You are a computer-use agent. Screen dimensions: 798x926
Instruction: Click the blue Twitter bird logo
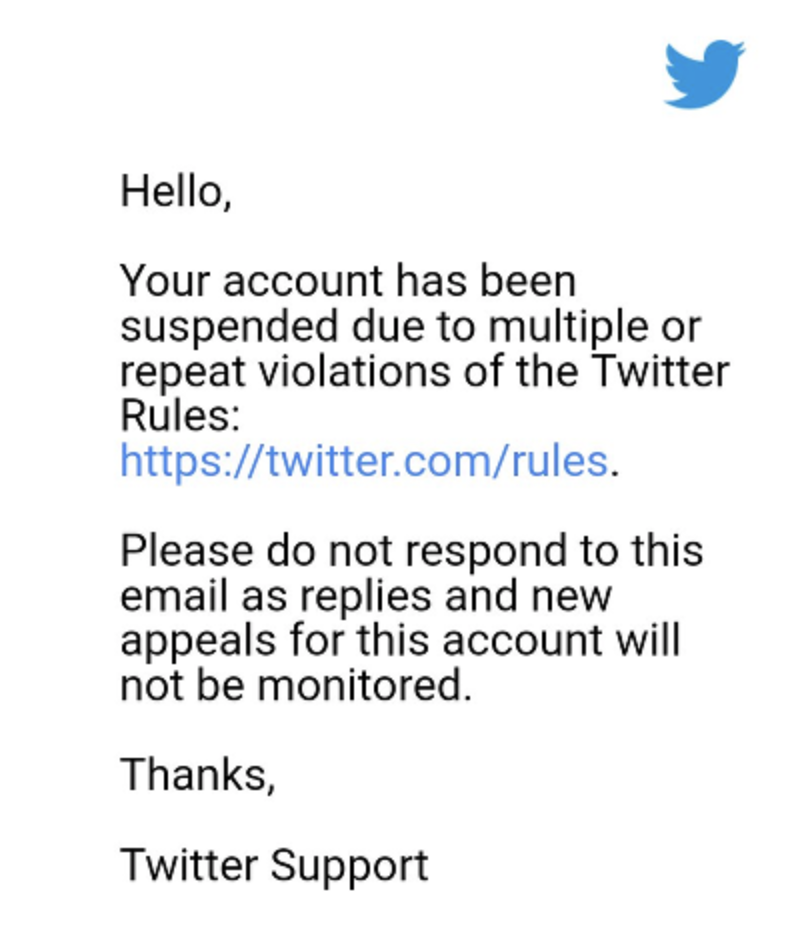click(704, 74)
